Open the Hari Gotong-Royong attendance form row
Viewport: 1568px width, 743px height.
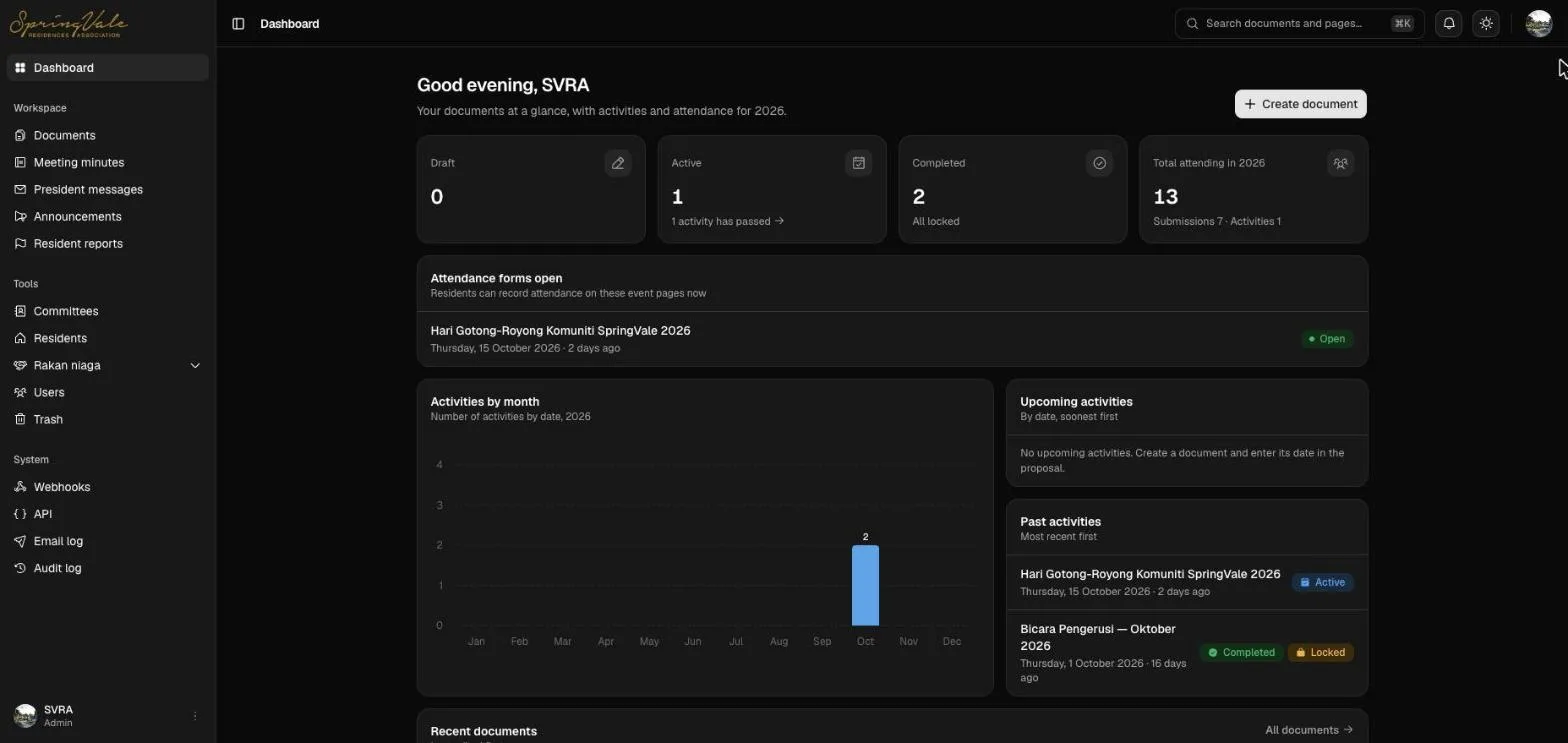point(892,339)
